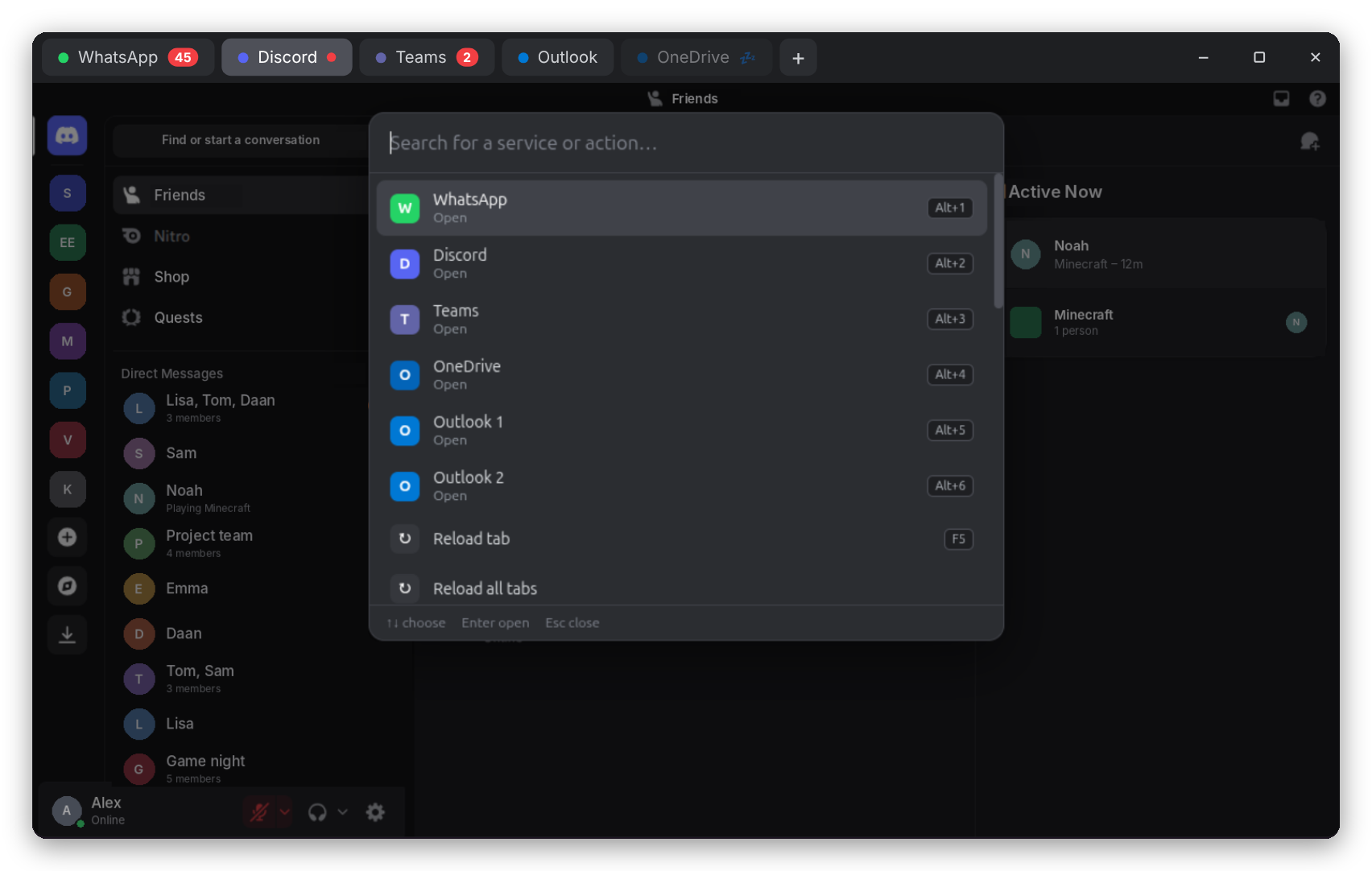Select the OneDrive icon in palette
Screen dimensions: 1372x871
pos(405,375)
